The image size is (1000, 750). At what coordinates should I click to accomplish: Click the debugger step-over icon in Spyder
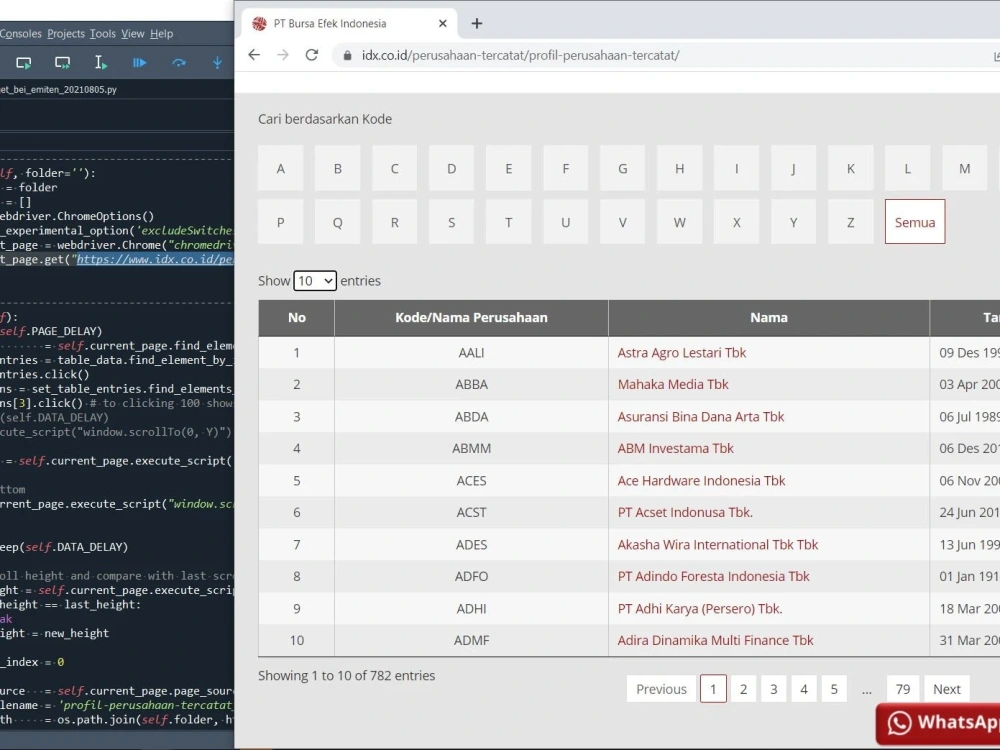pos(179,62)
